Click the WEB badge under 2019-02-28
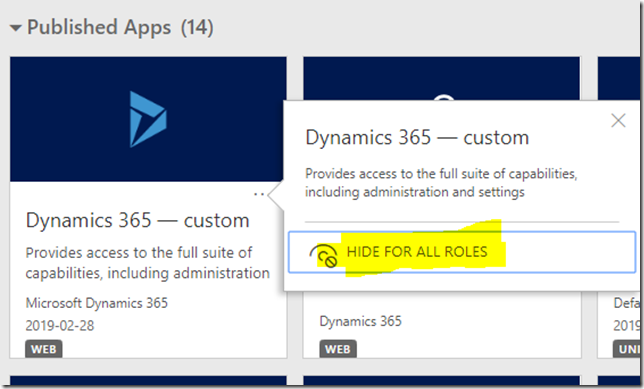644x389 pixels. [x=44, y=349]
